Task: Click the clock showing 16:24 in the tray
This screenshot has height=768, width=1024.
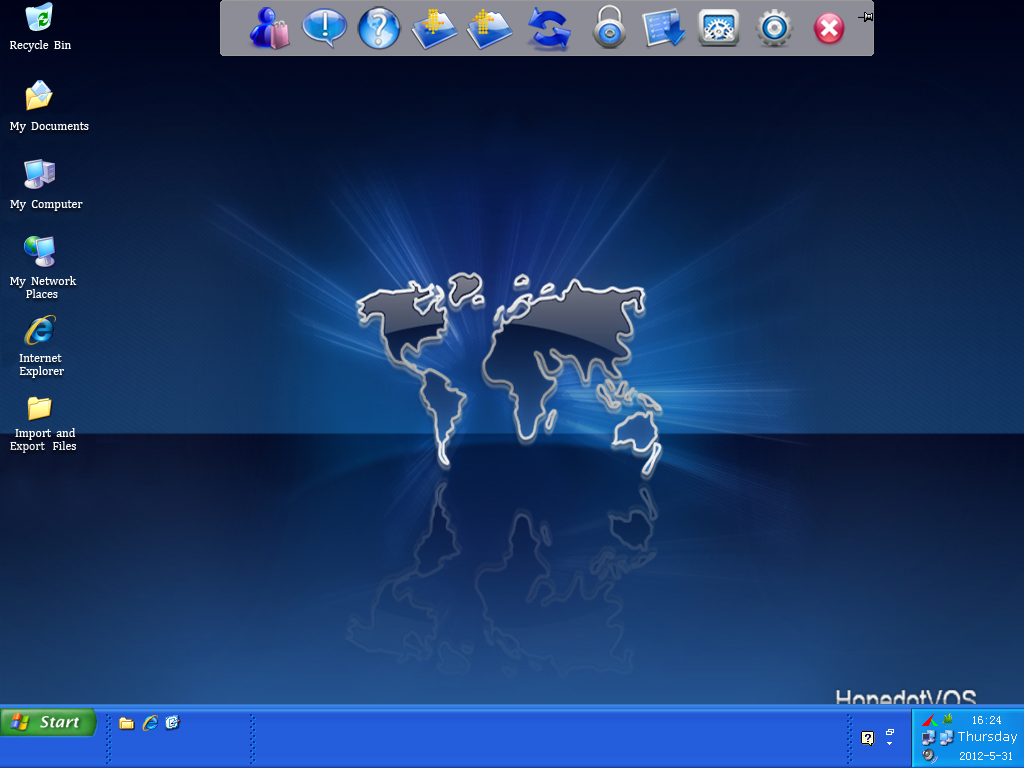Action: [x=986, y=719]
